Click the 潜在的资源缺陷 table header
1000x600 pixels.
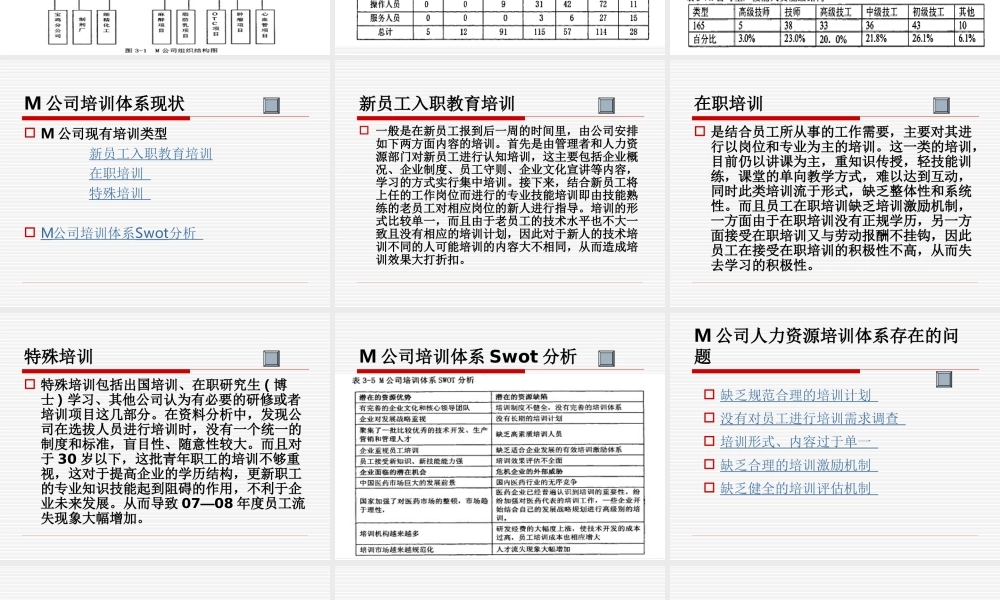(521, 397)
